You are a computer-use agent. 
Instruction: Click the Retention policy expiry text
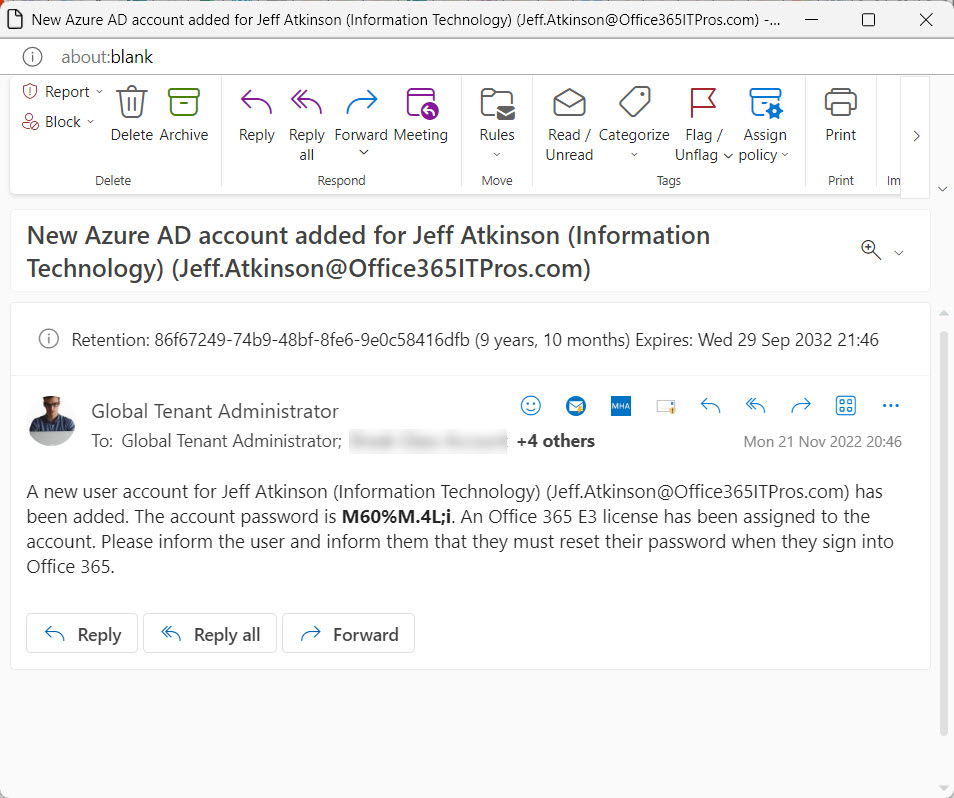(x=475, y=339)
